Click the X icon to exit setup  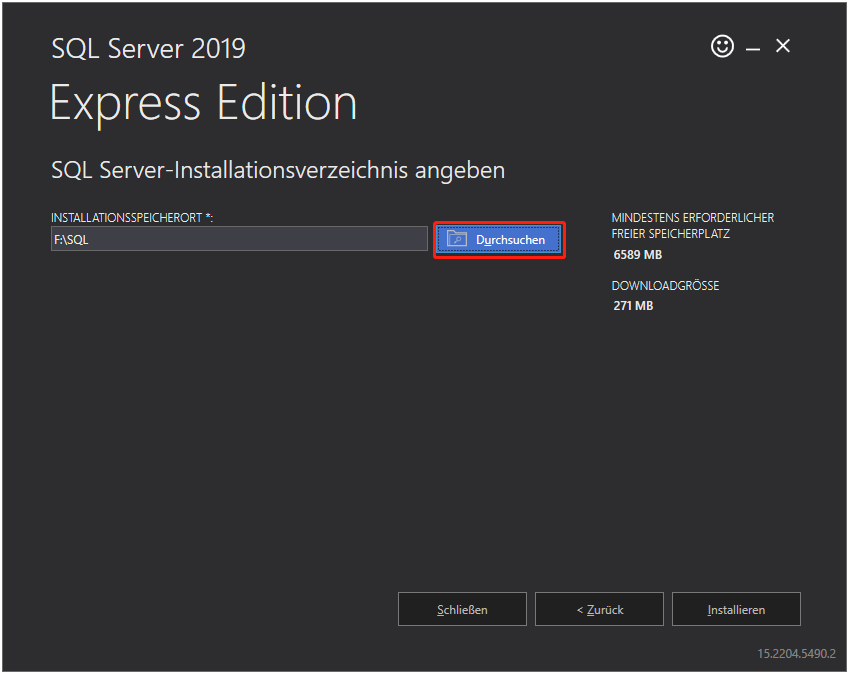(782, 46)
